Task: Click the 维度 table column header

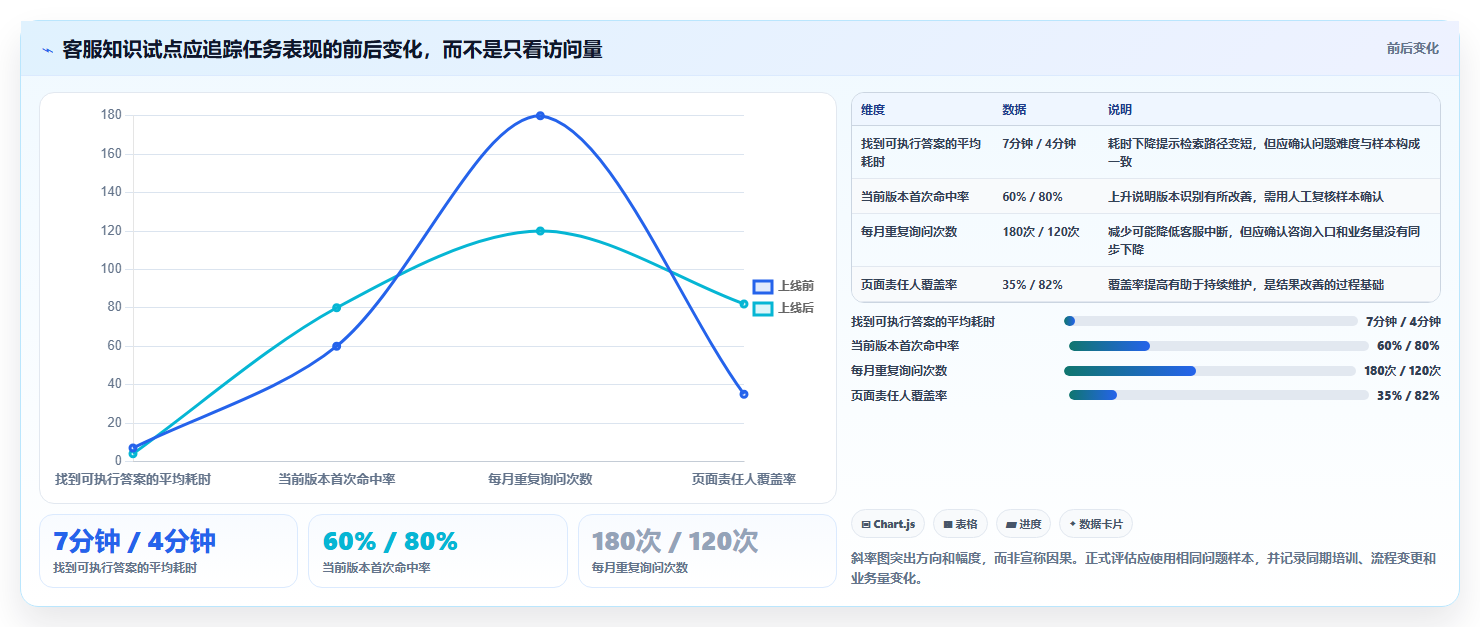Action: [873, 110]
